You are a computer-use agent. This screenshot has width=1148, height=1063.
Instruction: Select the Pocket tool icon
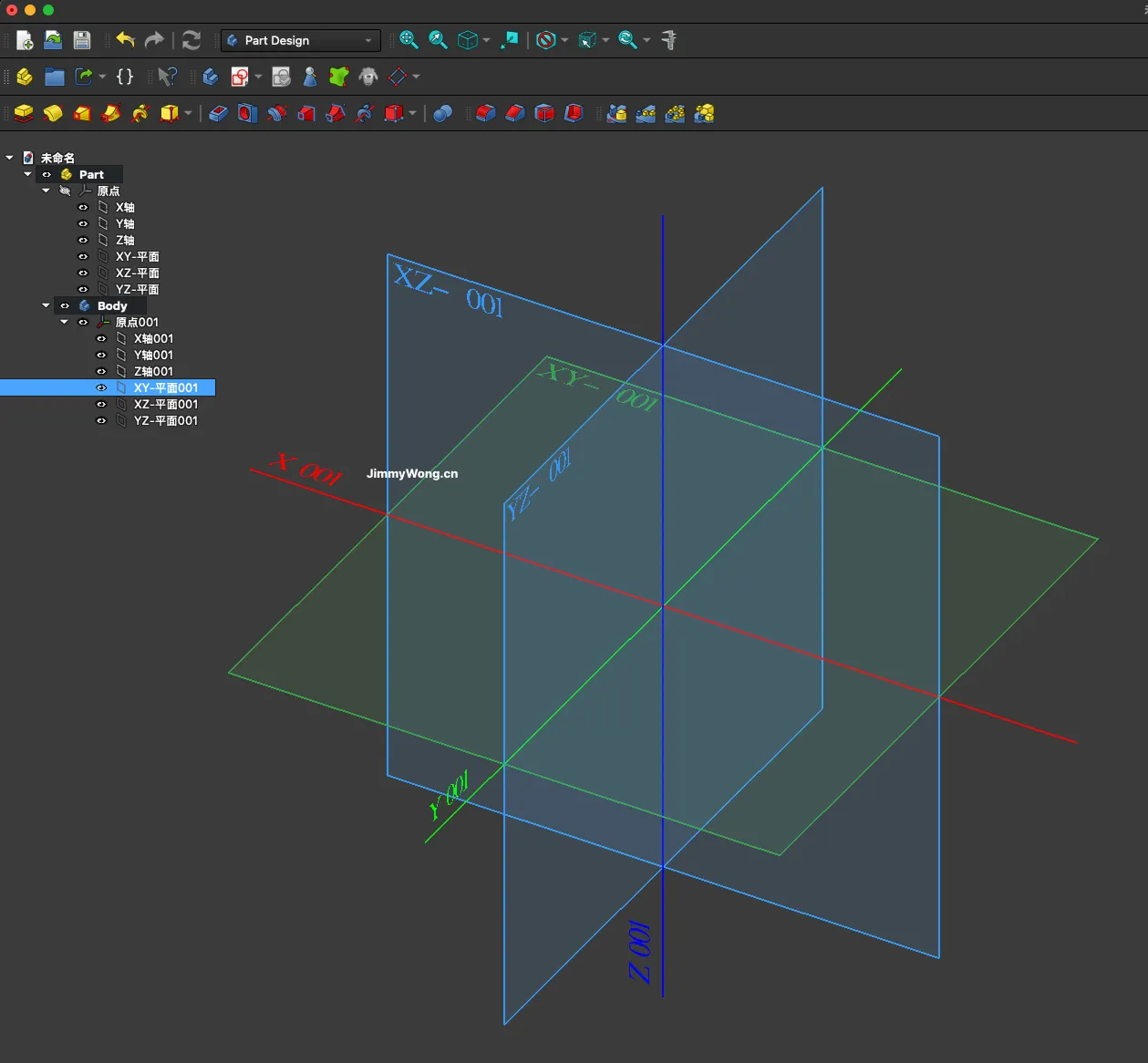pos(218,113)
